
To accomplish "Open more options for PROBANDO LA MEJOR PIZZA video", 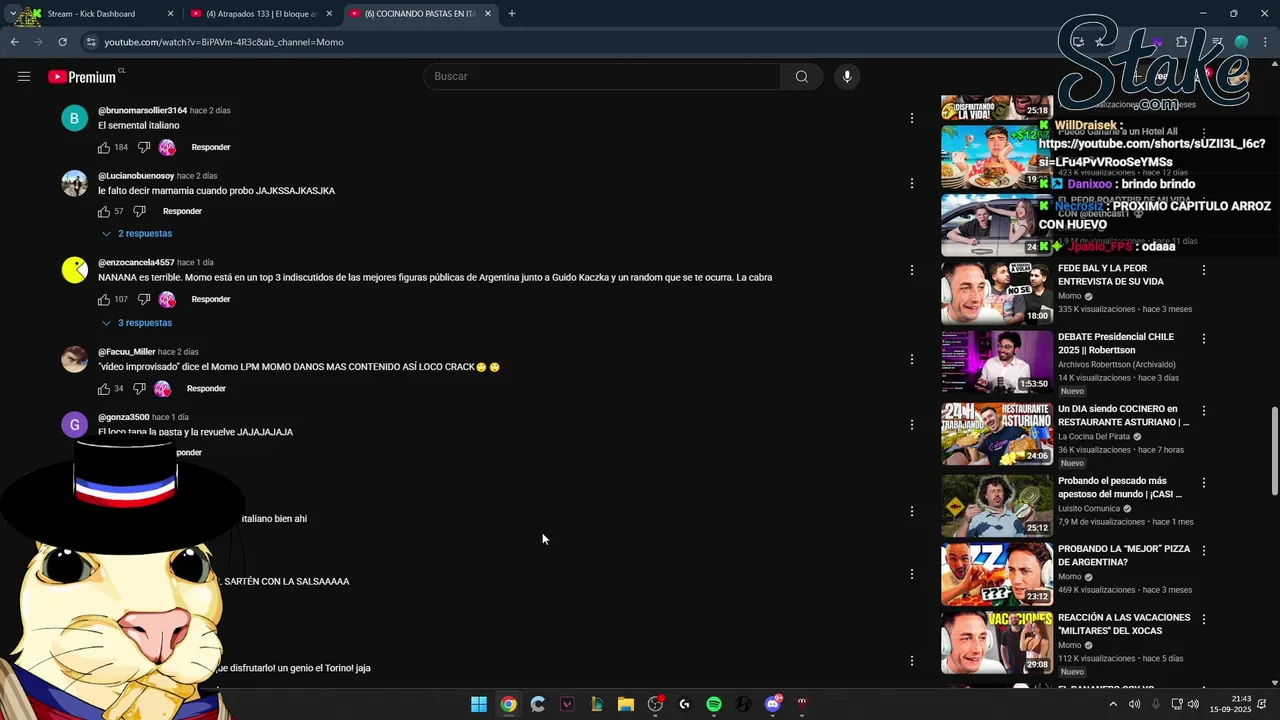I will (x=1204, y=551).
